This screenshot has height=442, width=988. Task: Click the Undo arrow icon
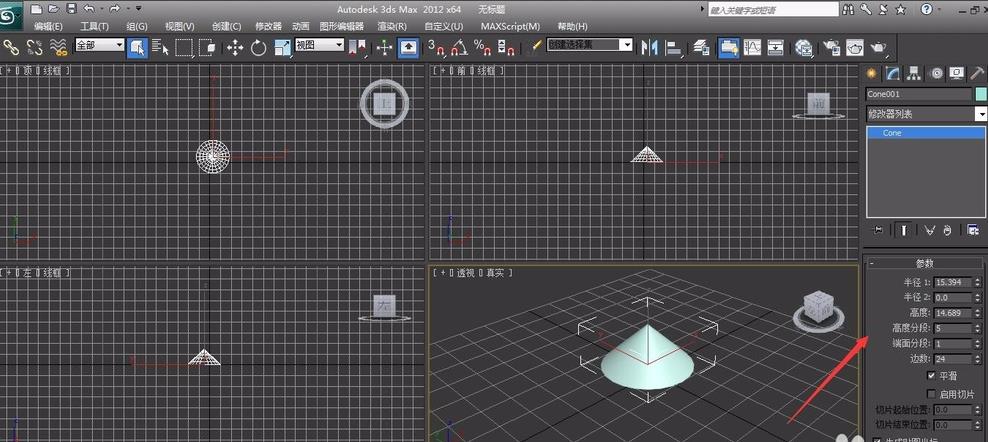click(x=89, y=9)
